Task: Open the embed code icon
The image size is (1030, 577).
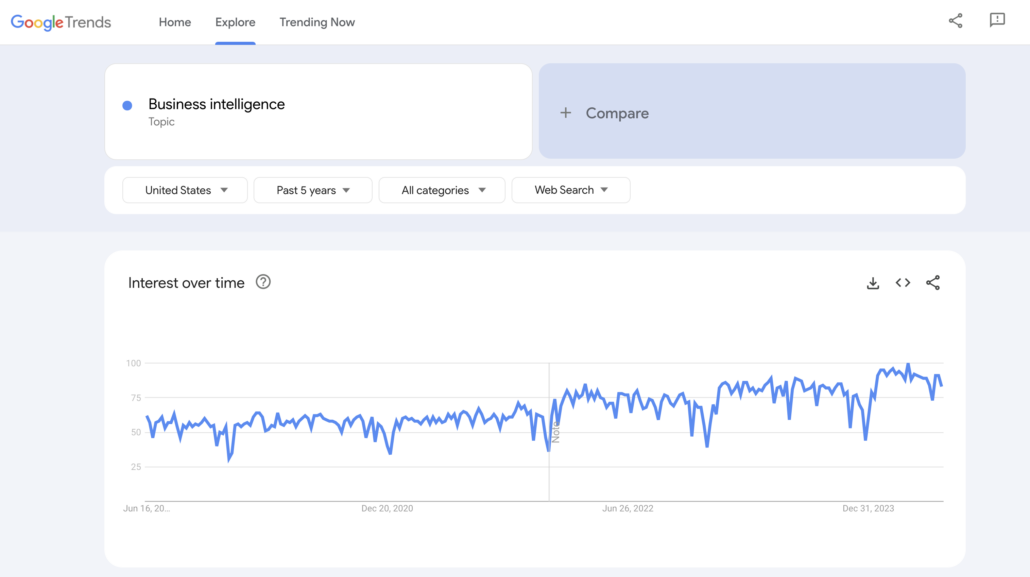Action: click(903, 283)
